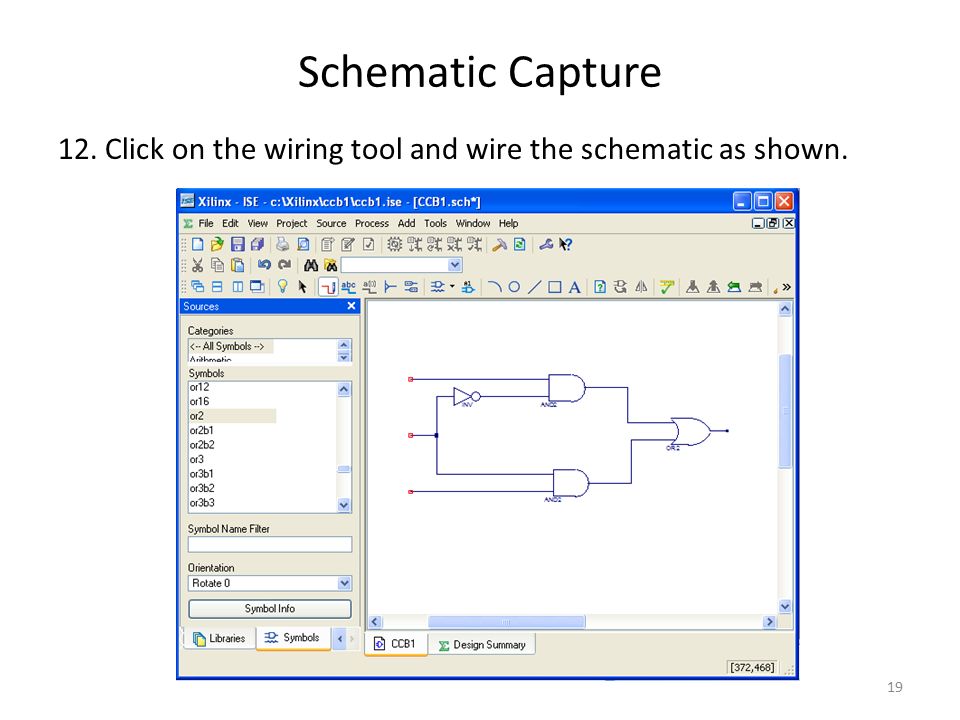Click the Symbol Name Filter field
The height and width of the screenshot is (720, 960).
point(270,544)
